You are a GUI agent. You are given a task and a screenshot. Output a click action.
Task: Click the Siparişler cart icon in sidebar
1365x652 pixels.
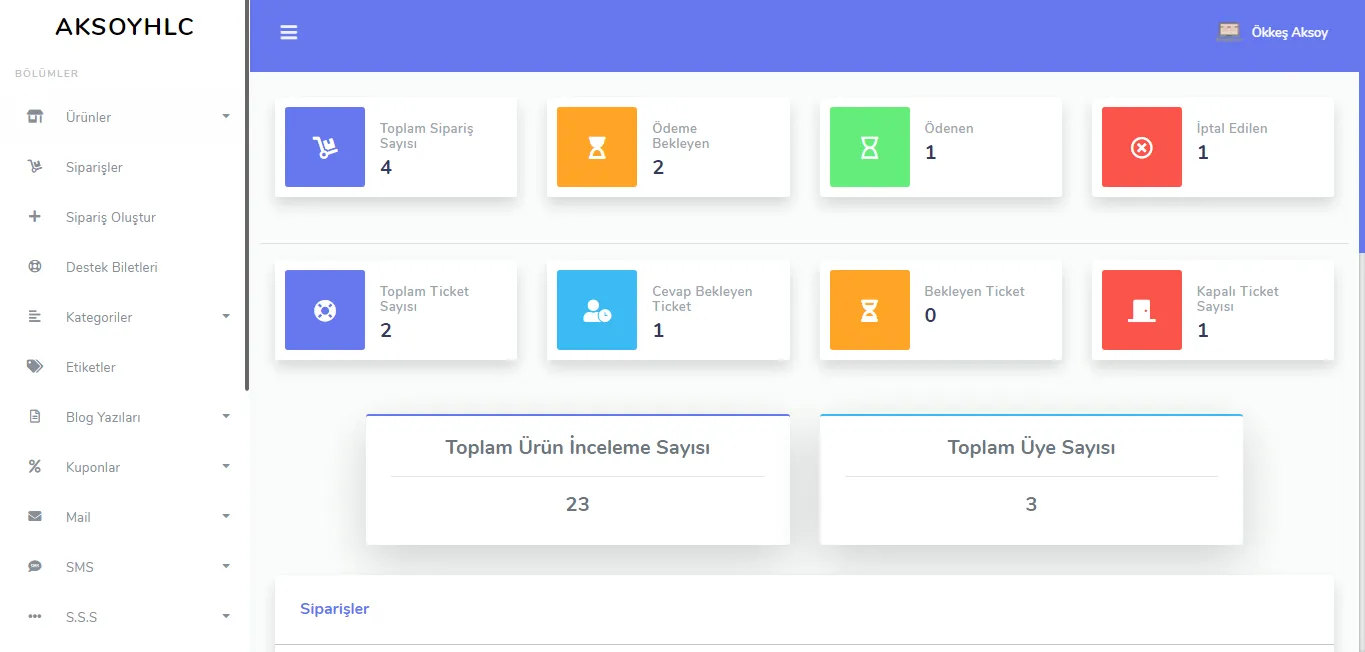point(35,167)
